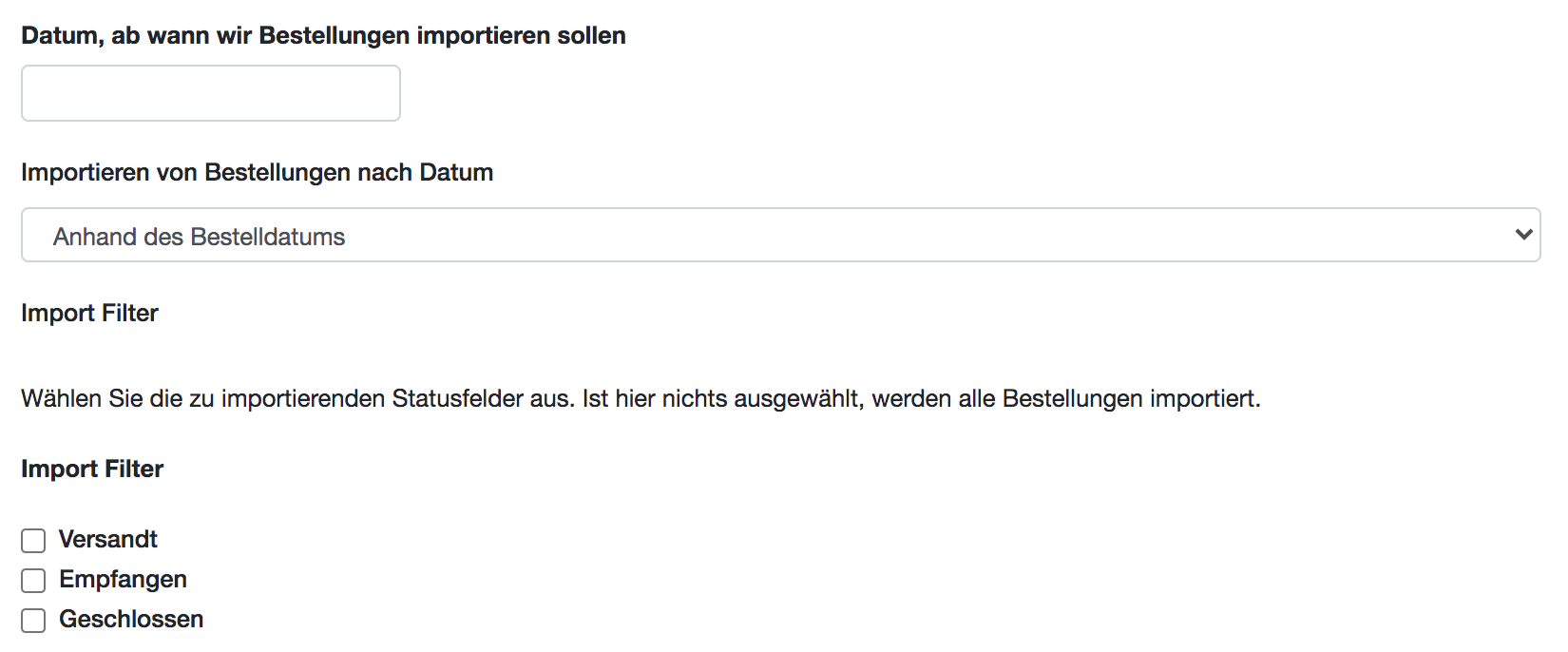Screen dimensions: 1568x652
Task: Click the "Versandt" label text
Action: [x=108, y=540]
